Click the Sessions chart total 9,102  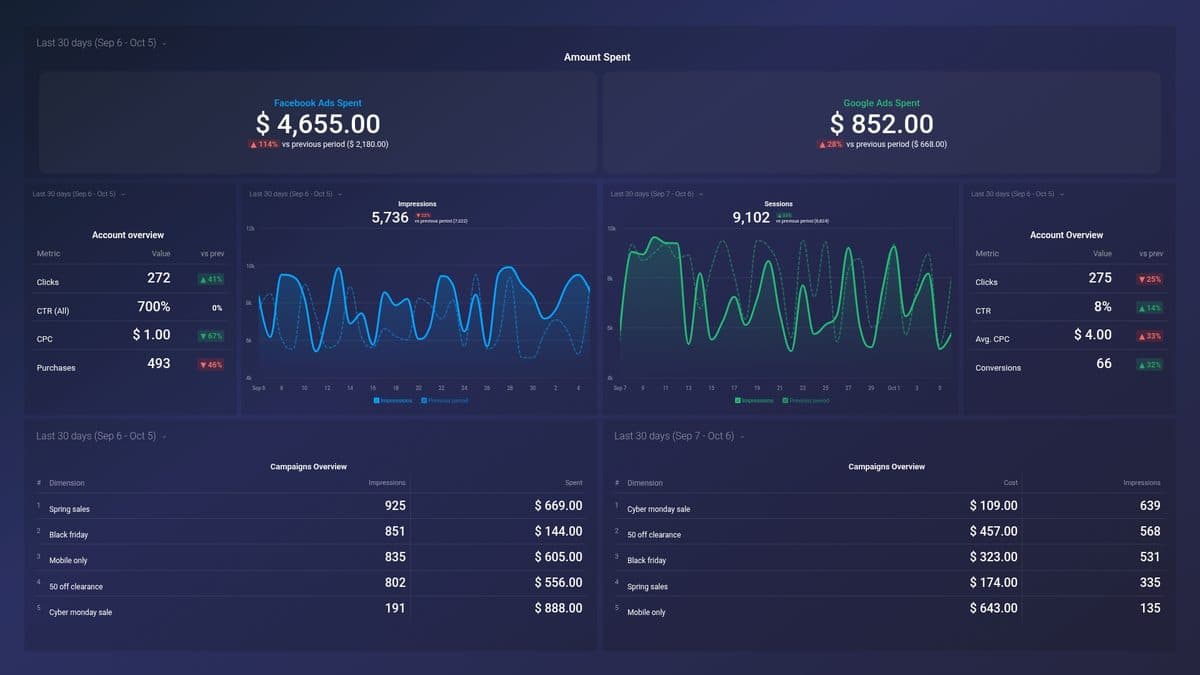point(751,217)
